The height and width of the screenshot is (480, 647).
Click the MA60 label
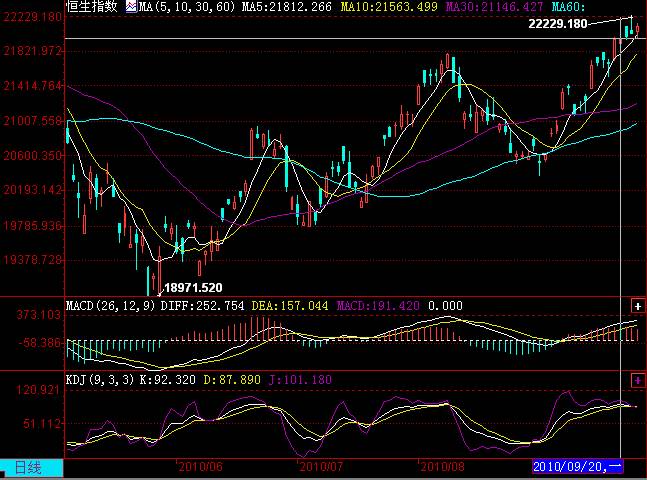point(568,7)
